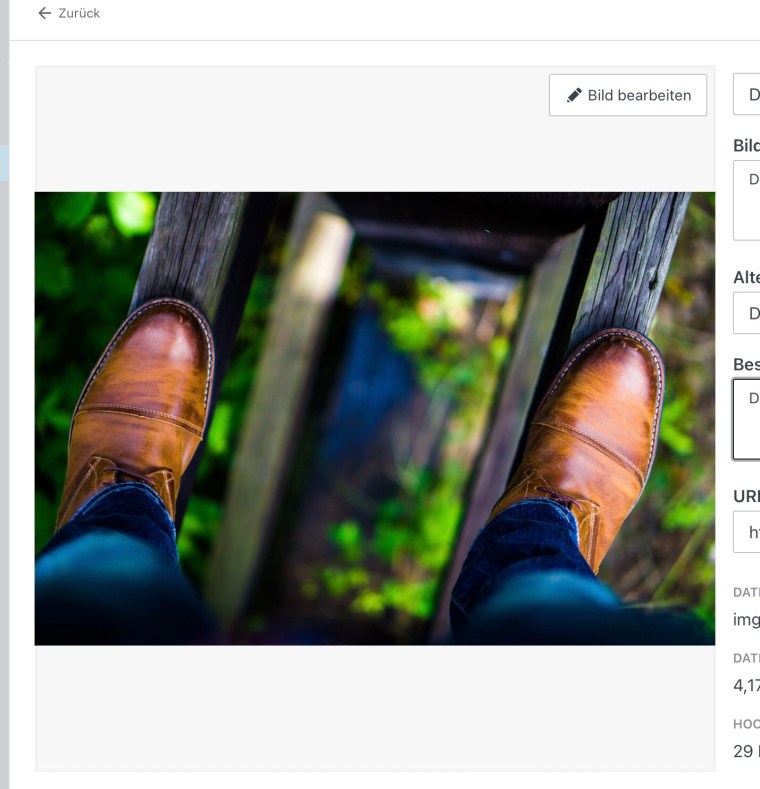
Task: Click the Bes… label above the text area
Action: pos(746,363)
